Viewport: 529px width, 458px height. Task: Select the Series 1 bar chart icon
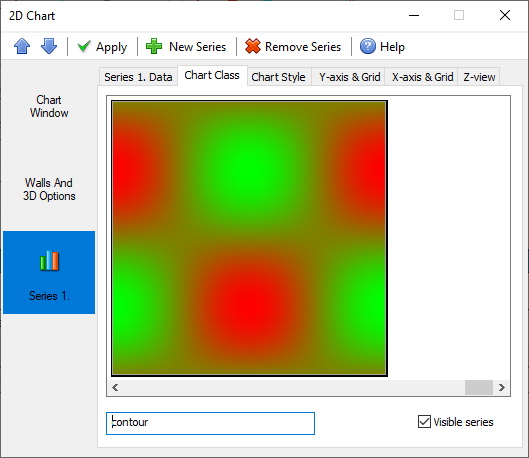point(49,260)
